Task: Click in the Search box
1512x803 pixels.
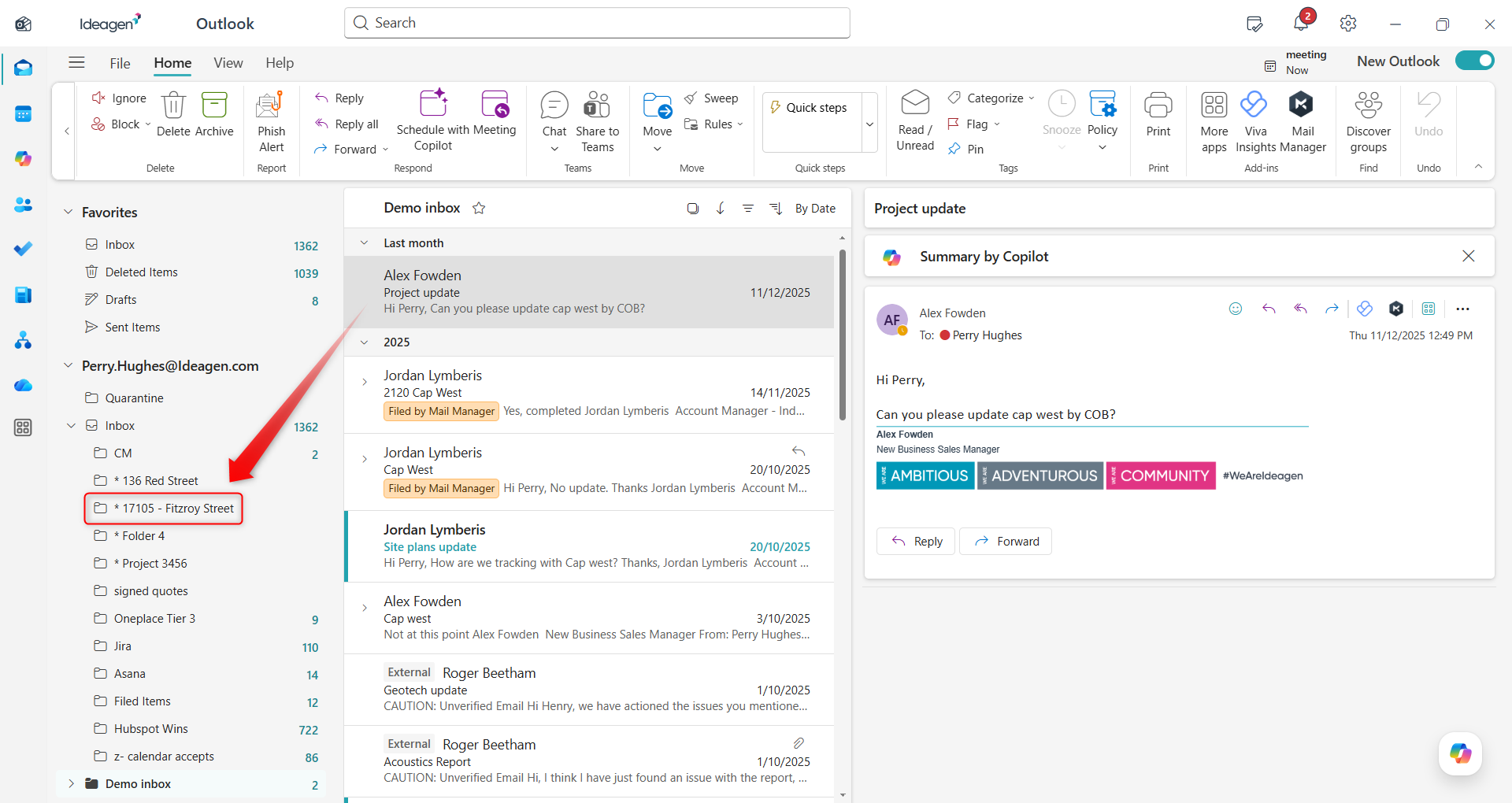Action: pos(597,23)
